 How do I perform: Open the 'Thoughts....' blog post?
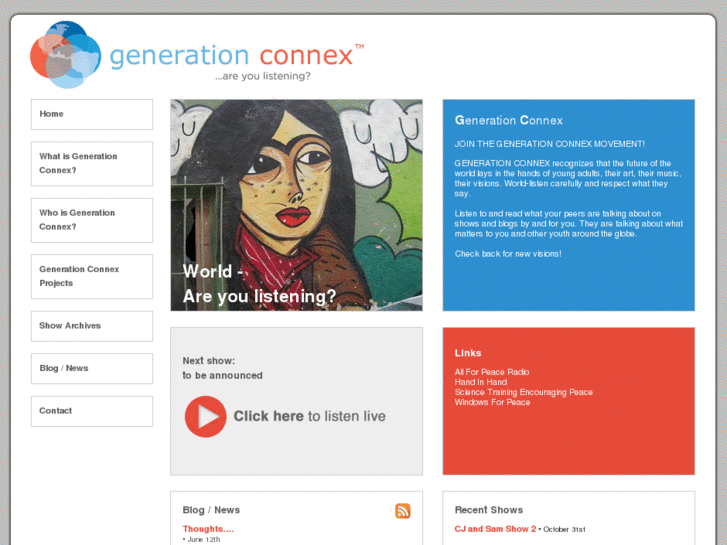pos(208,529)
